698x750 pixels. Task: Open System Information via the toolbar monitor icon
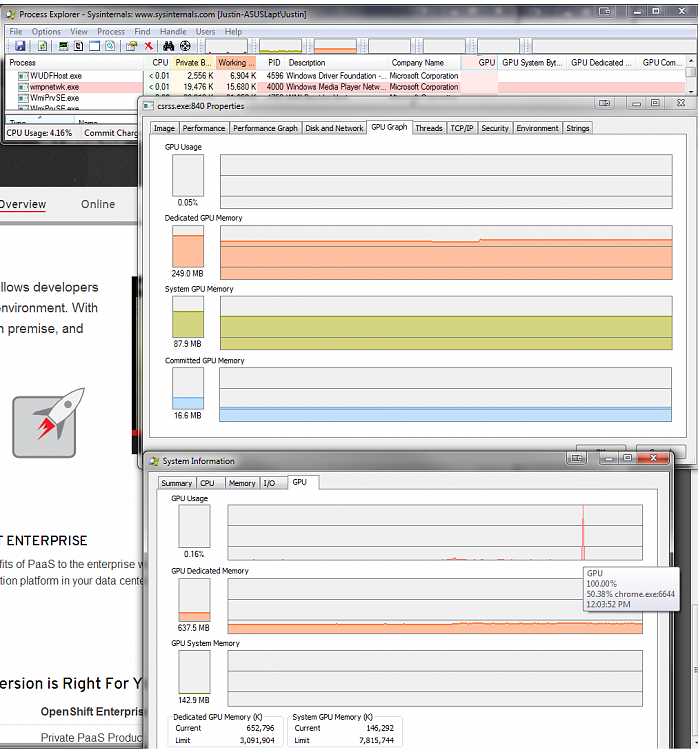(x=63, y=45)
